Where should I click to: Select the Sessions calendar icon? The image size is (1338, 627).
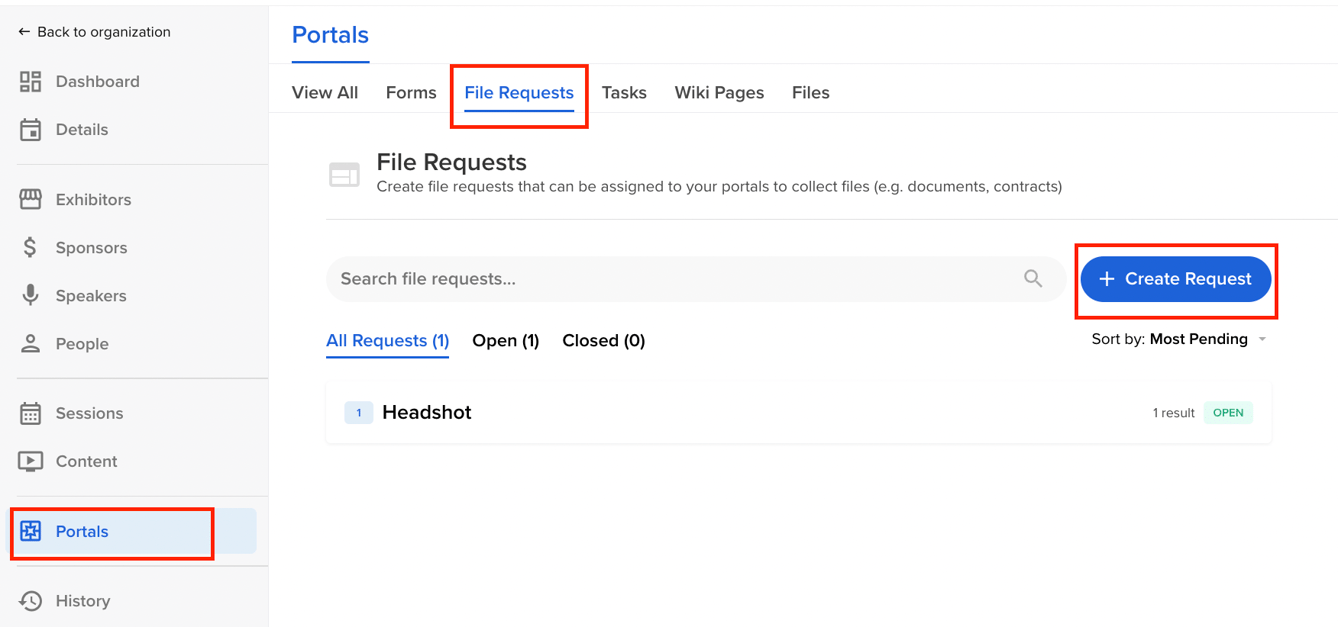click(x=30, y=413)
